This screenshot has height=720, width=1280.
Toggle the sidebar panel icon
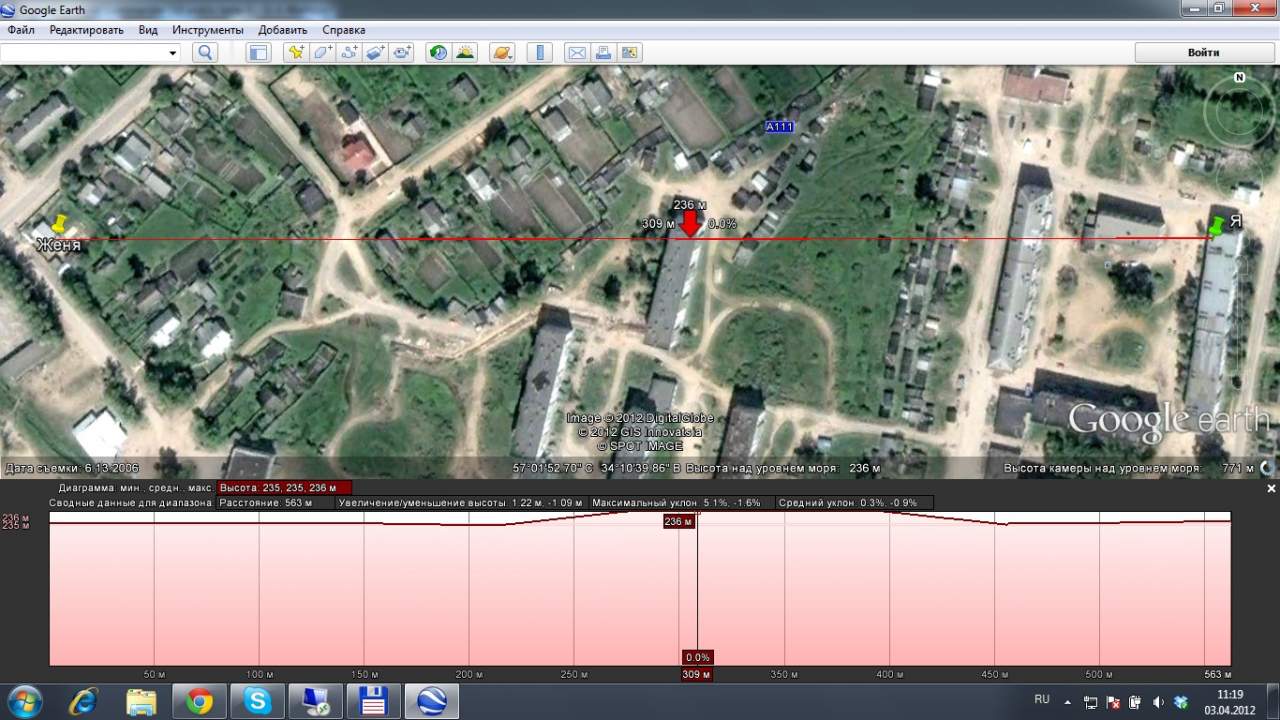[258, 53]
